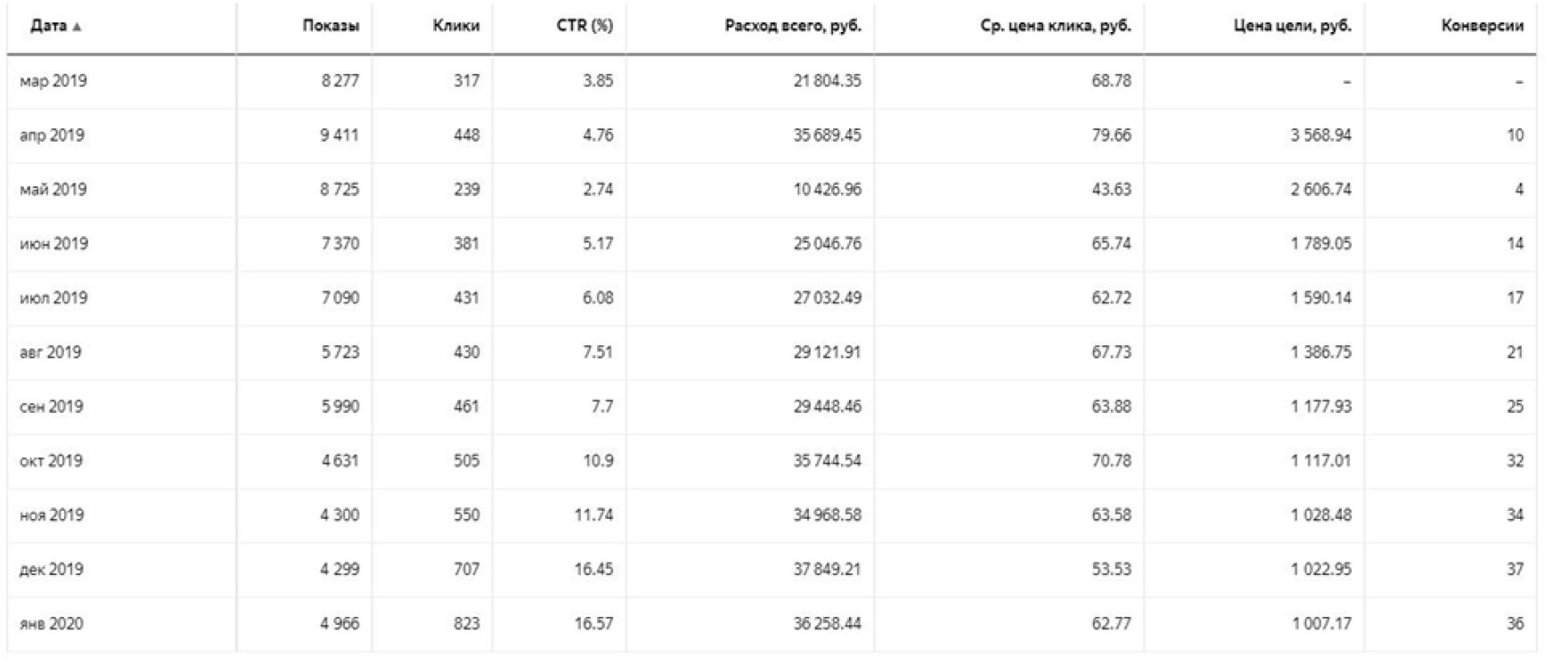
Task: Select the авг 2019 row date
Action: 51,352
